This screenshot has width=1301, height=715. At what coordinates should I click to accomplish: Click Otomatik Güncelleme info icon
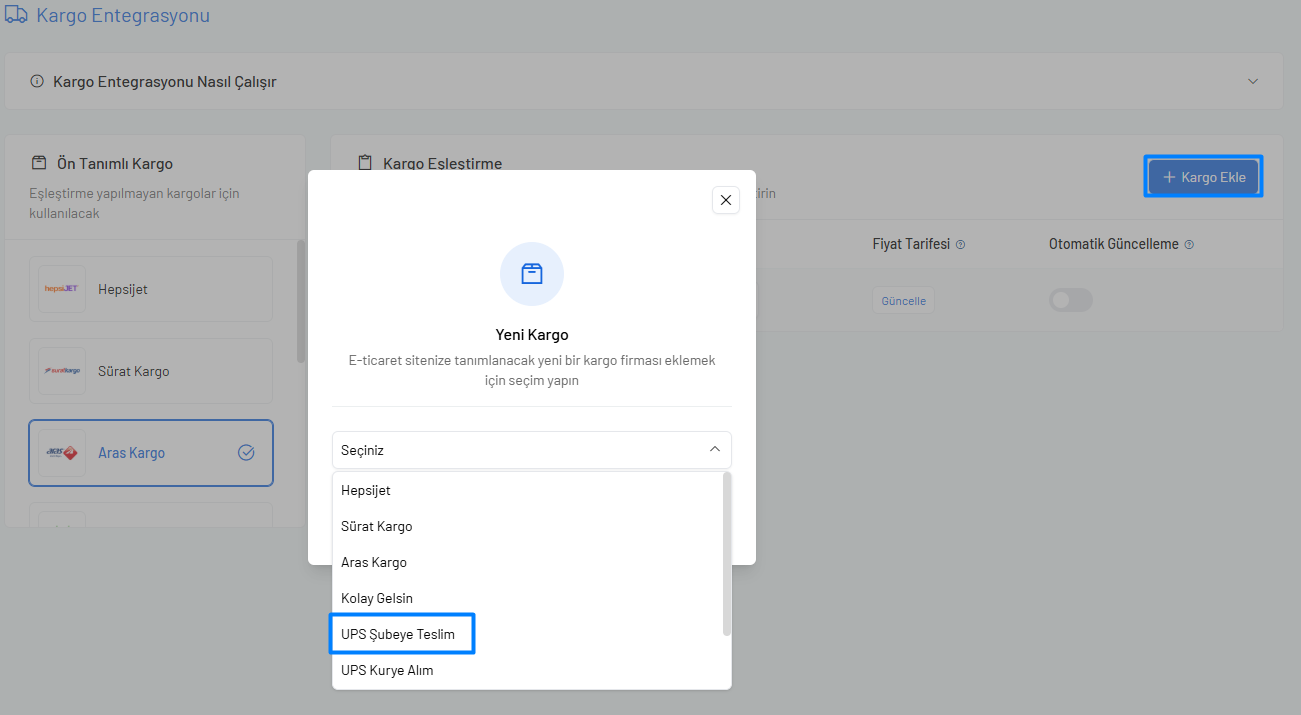pyautogui.click(x=1189, y=245)
